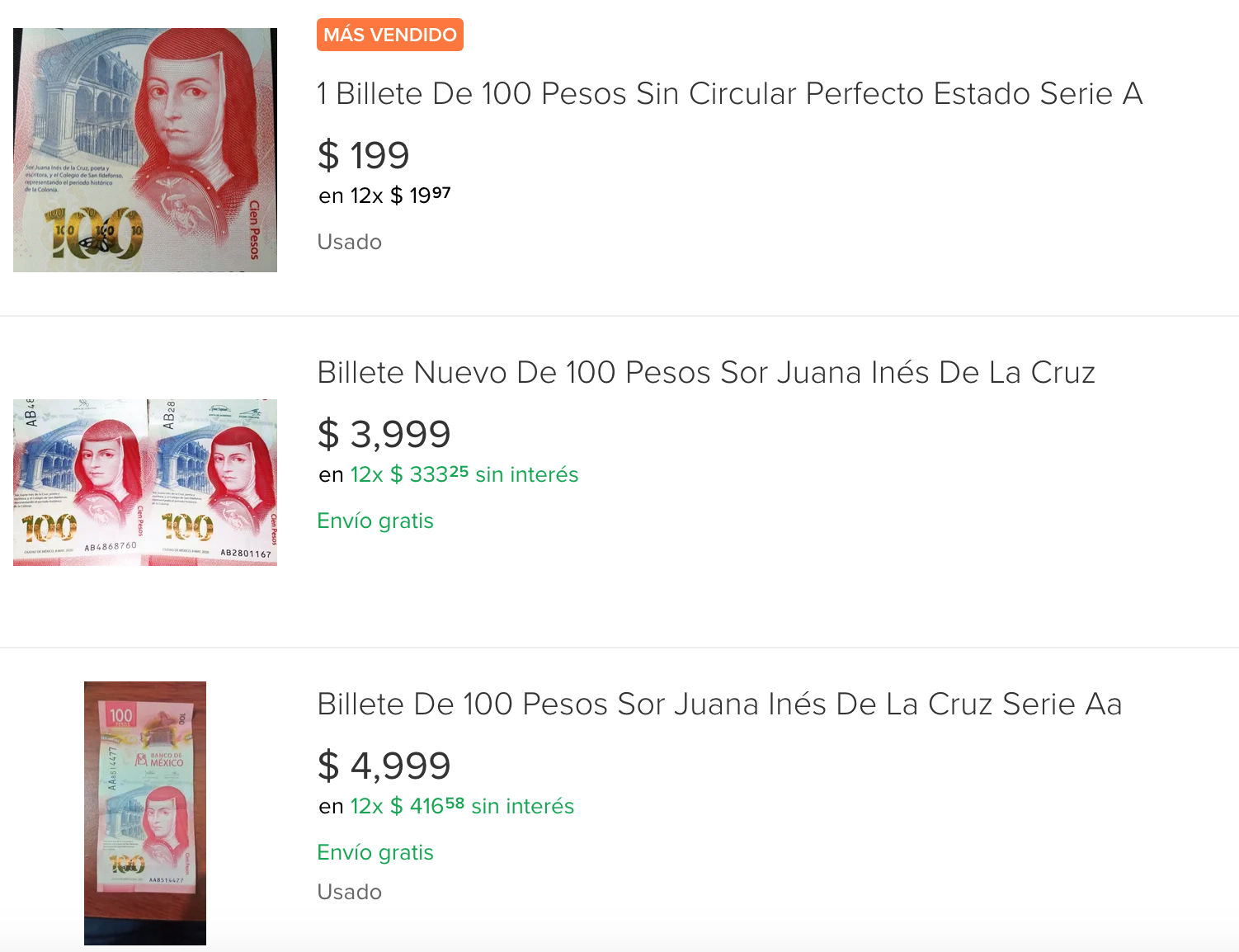1239x952 pixels.
Task: Click the vertical 'Cien Pesos' text on first photo
Action: click(x=254, y=229)
